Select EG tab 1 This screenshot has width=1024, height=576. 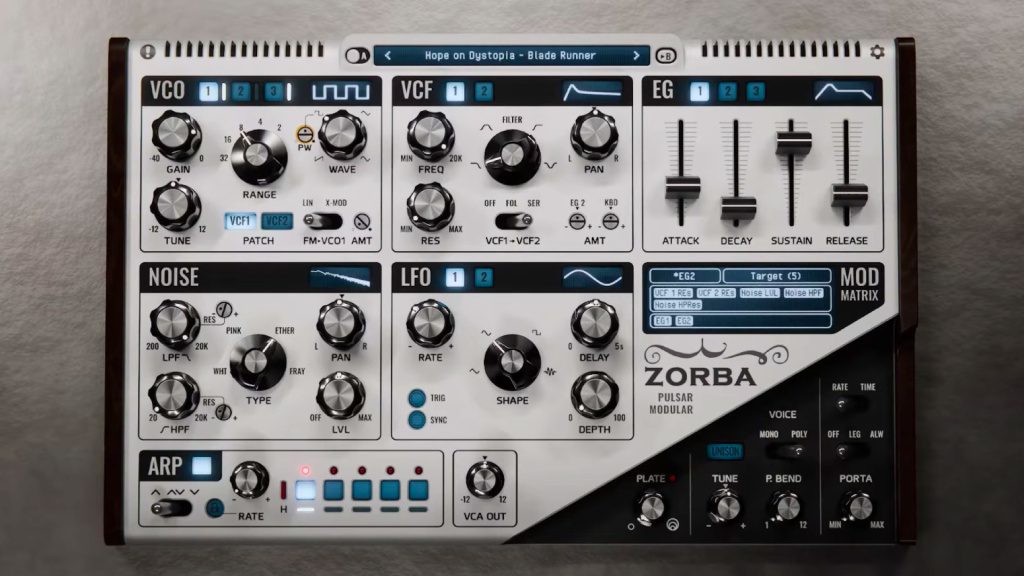(x=699, y=91)
